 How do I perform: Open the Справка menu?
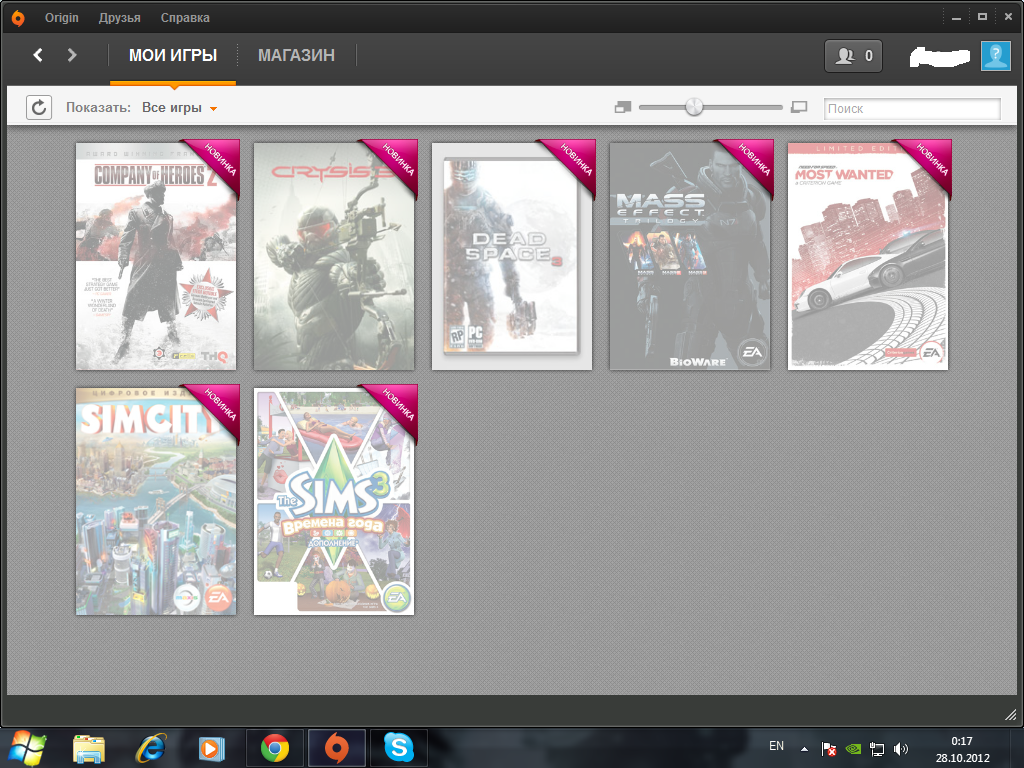tap(185, 18)
